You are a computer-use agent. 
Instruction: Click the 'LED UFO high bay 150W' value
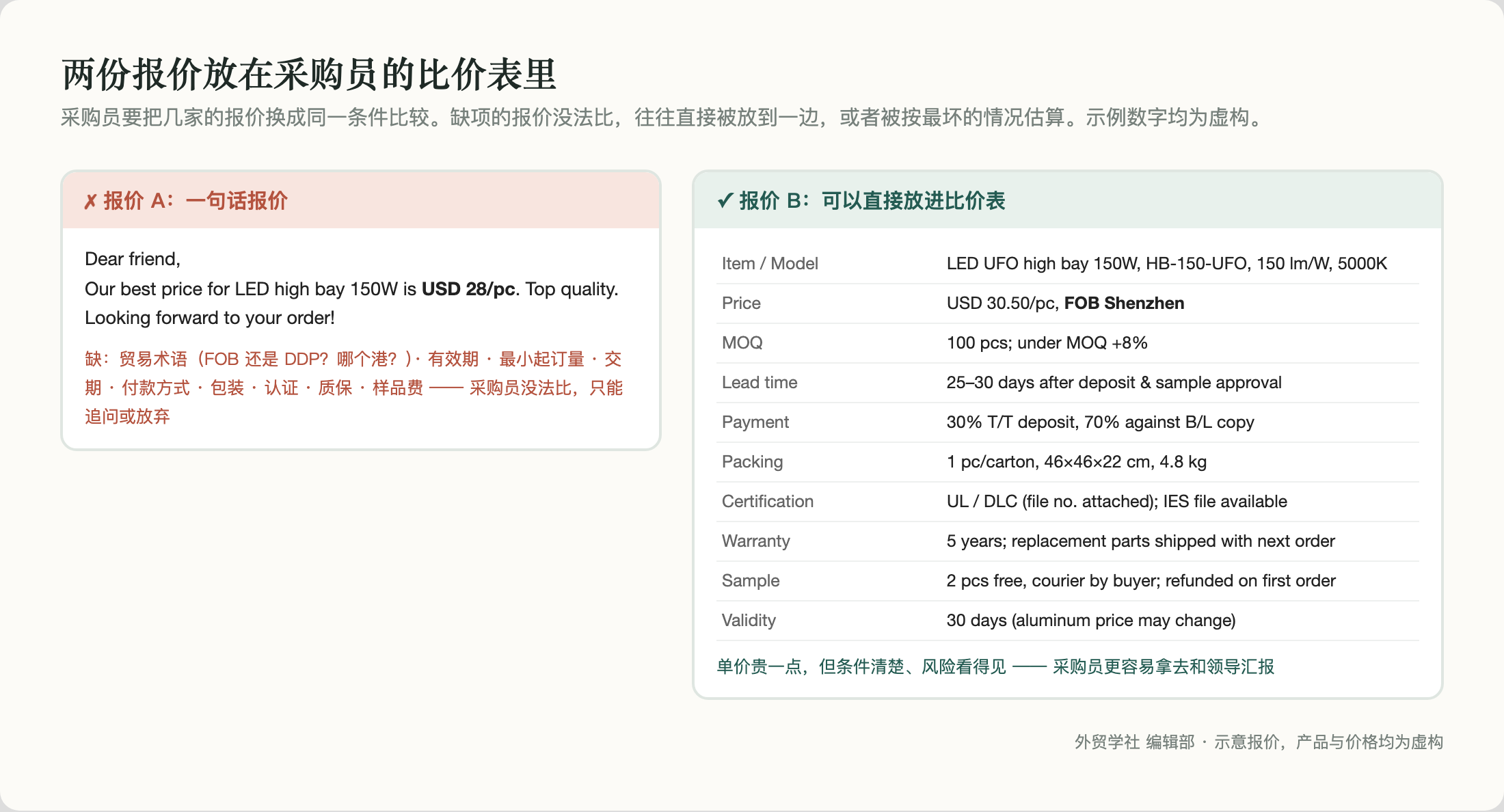click(1166, 264)
